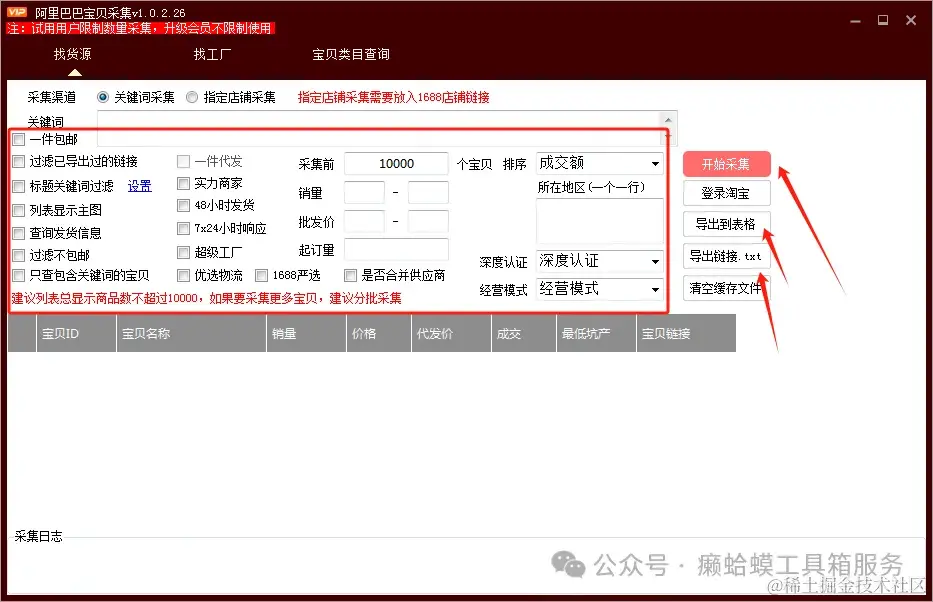Check the 实力商家 supplier filter

[183, 183]
